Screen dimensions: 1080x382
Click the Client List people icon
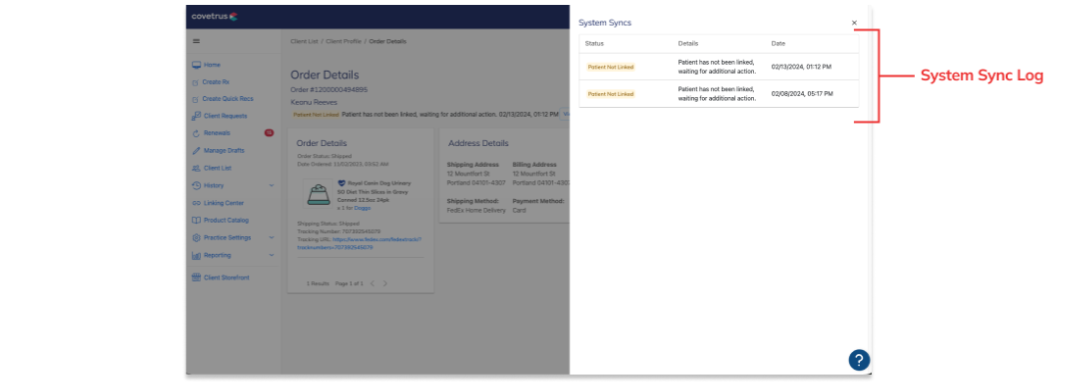(196, 168)
